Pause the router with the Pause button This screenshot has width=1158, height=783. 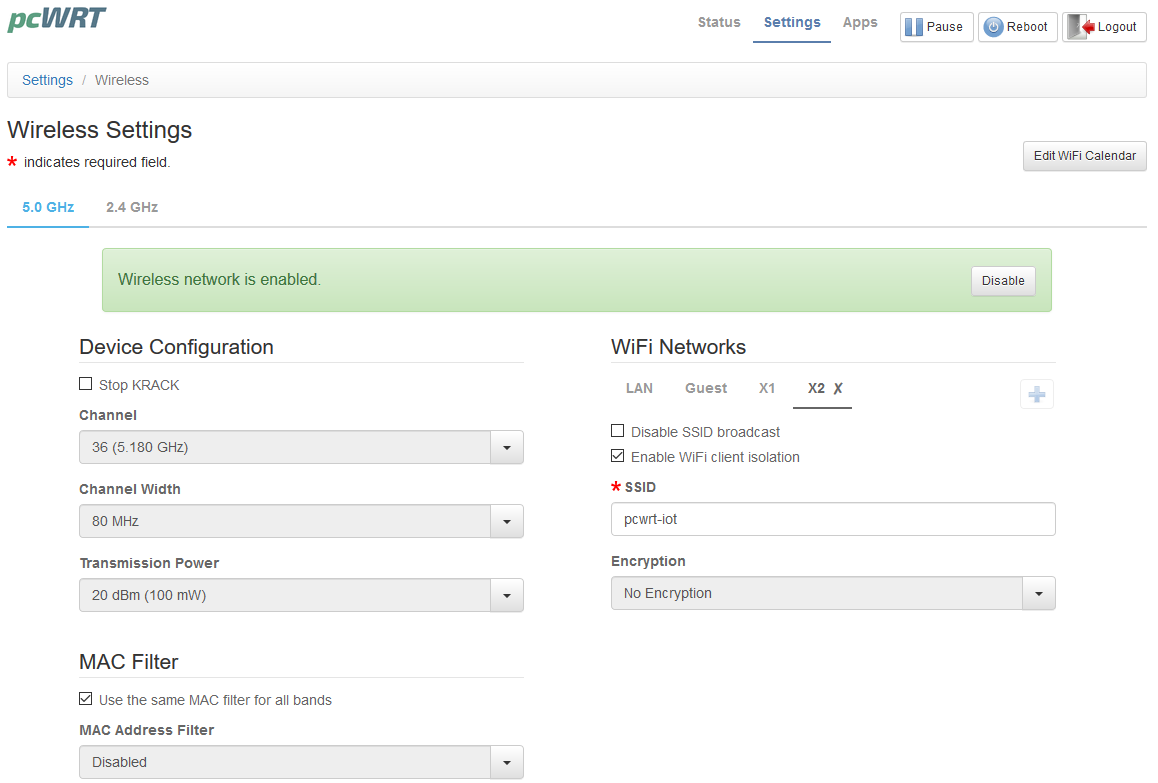[x=936, y=27]
